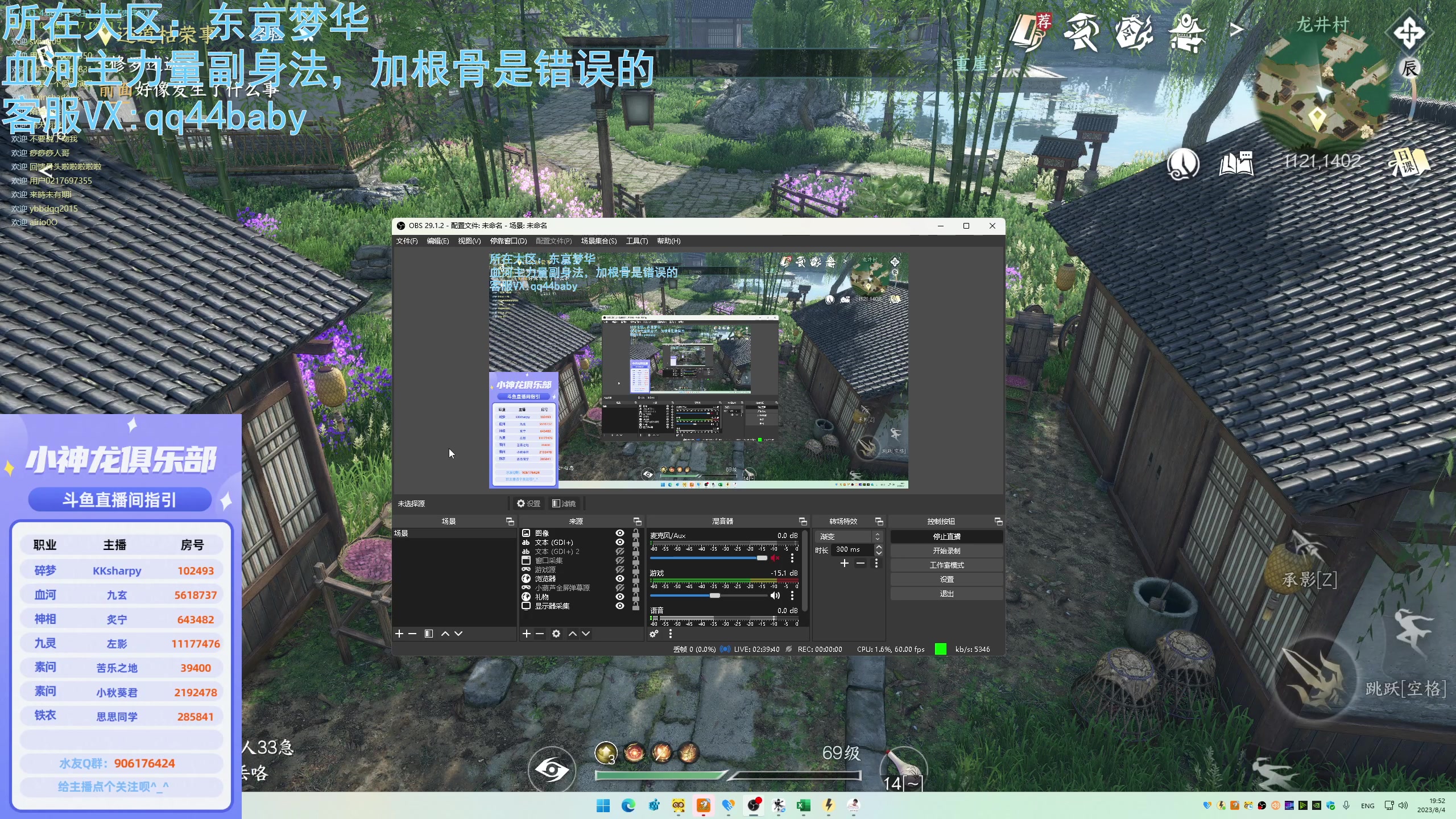Move scene up with the arrow in Scenes panel
The height and width of the screenshot is (819, 1456).
pos(445,634)
